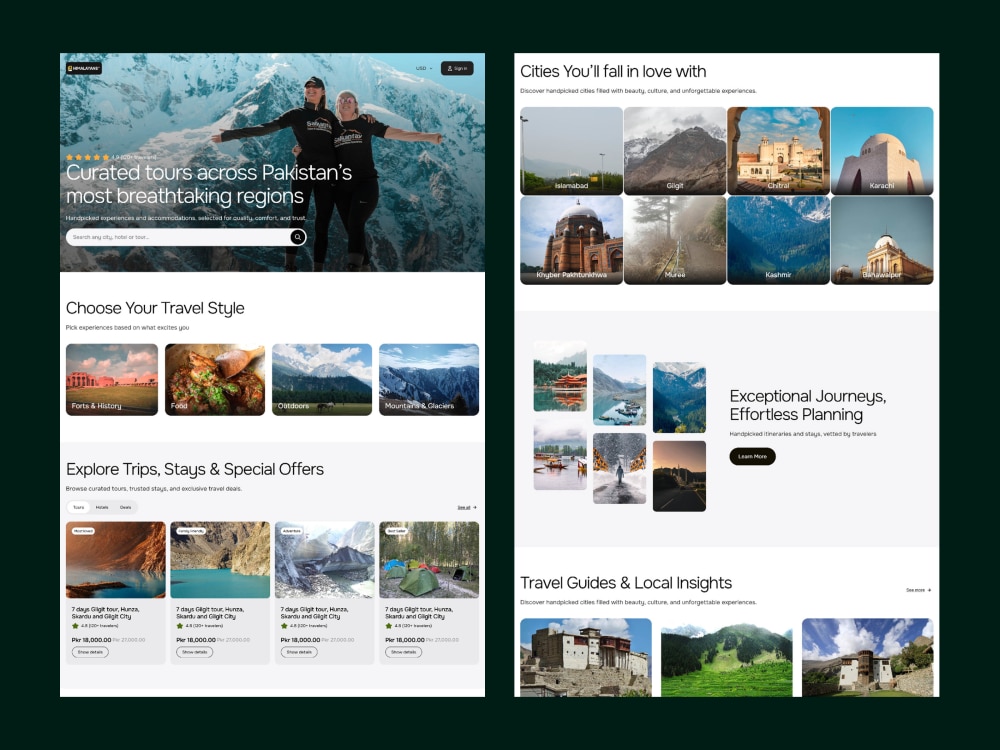Click the Sign in button
The image size is (1000, 750).
(457, 68)
